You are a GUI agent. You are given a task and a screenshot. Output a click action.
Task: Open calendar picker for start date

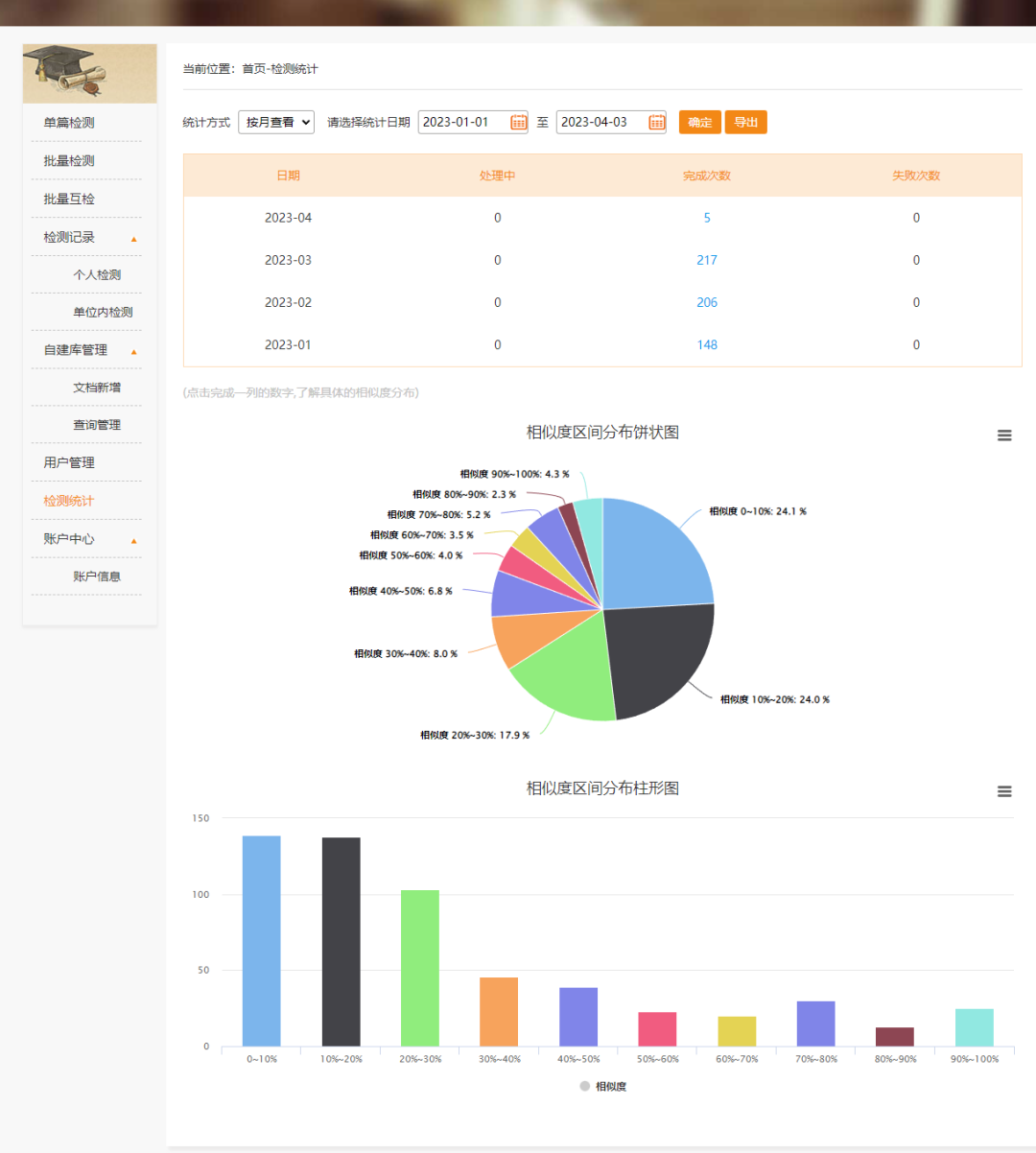[x=519, y=122]
